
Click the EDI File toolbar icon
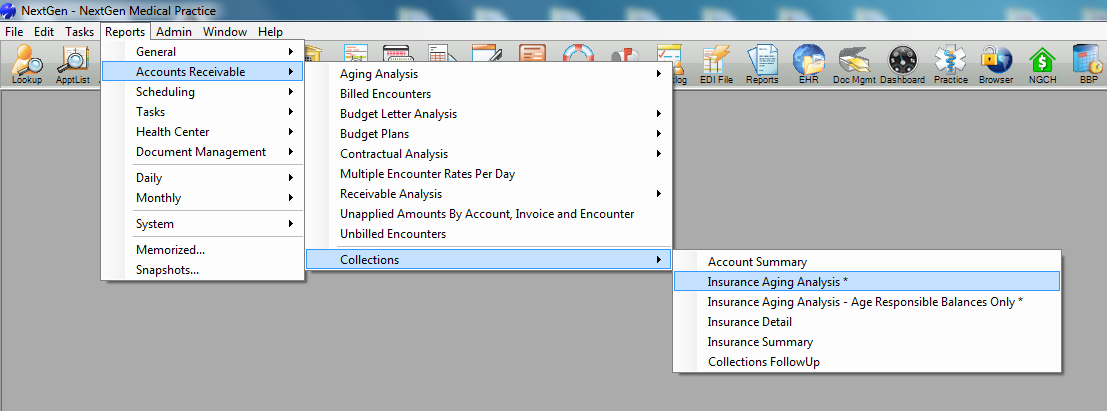(x=716, y=64)
